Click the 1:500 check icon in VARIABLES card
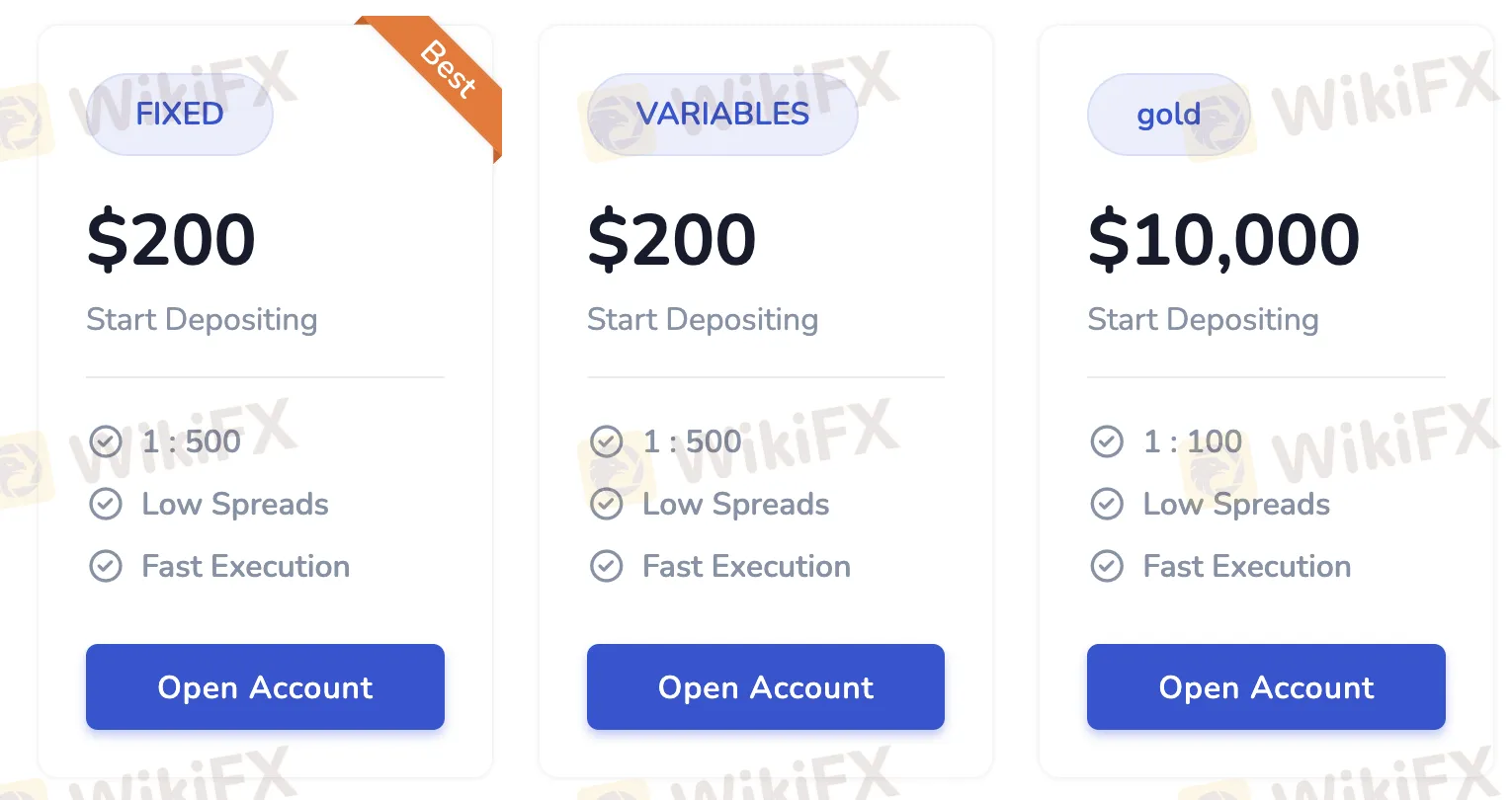The width and height of the screenshot is (1512, 800). pos(607,441)
